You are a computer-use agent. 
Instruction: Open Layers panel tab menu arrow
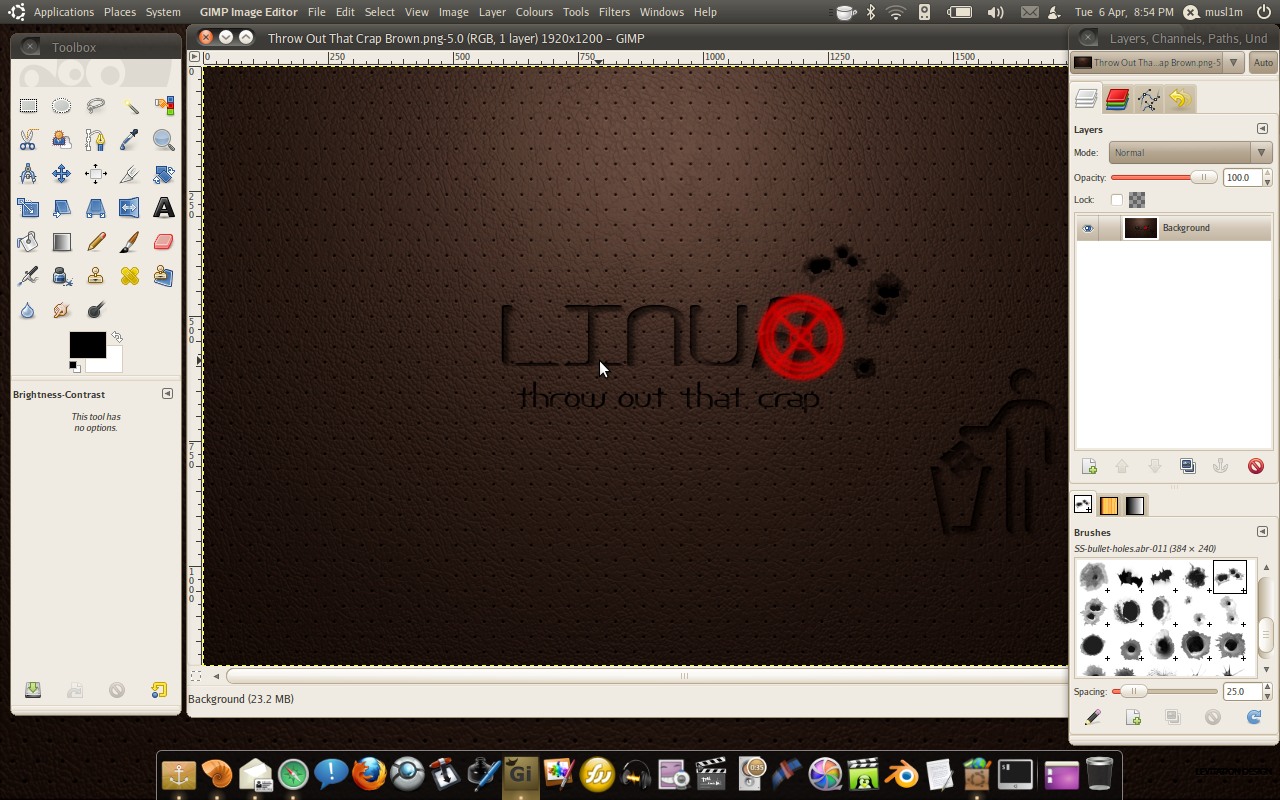[1262, 129]
